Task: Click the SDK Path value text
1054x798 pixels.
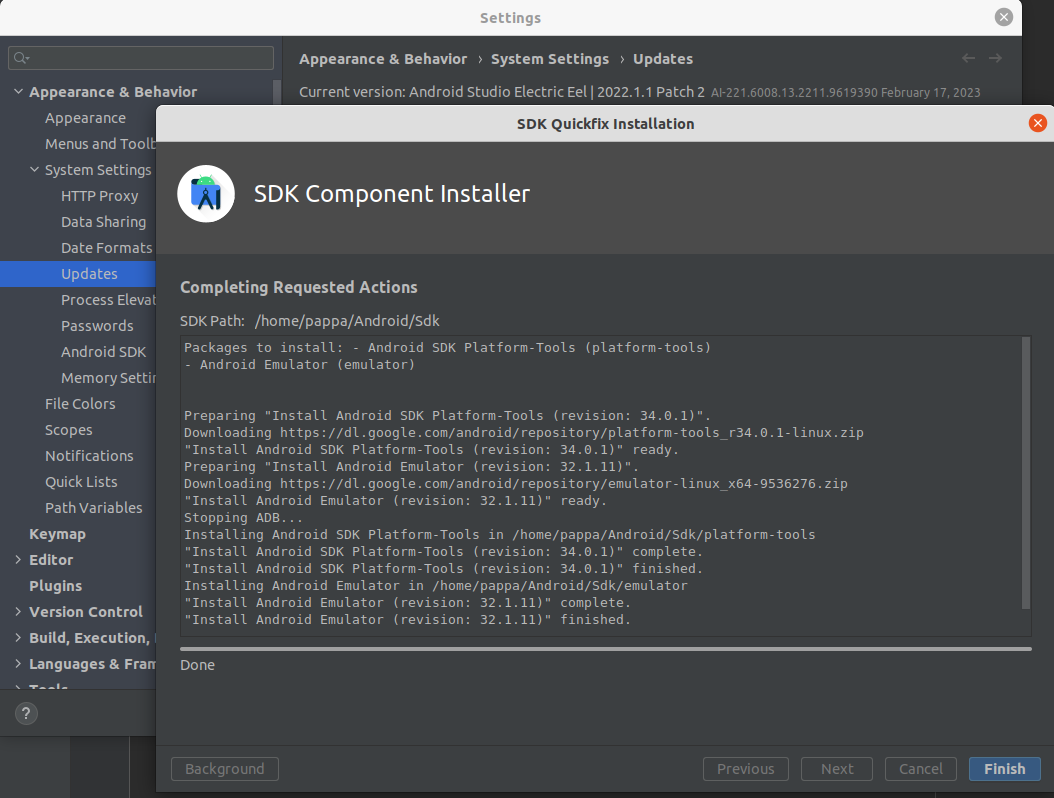Action: (347, 321)
